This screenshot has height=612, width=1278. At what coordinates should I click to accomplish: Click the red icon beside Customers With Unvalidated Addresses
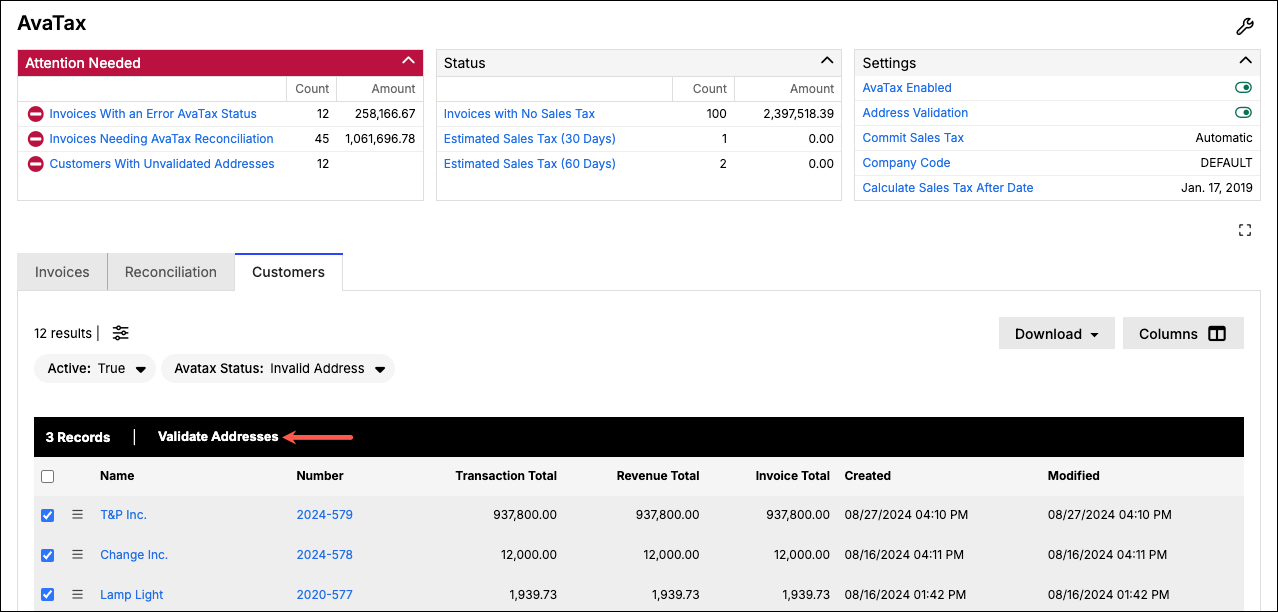pyautogui.click(x=36, y=164)
